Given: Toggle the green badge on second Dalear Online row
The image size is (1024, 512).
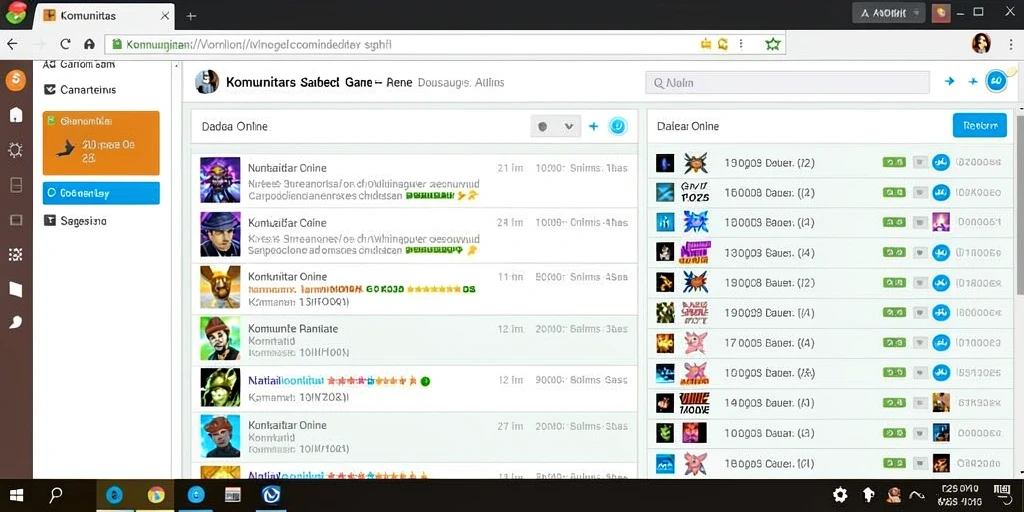Looking at the screenshot, I should coord(893,193).
